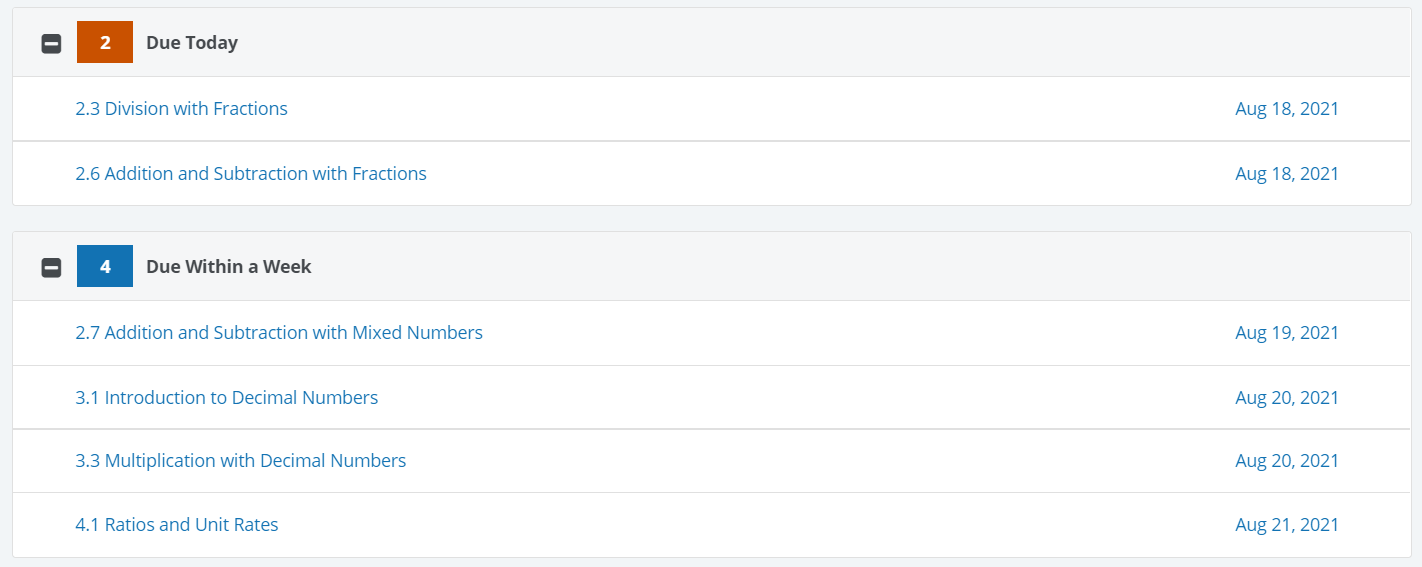Click the orange badge showing 2

[x=105, y=43]
